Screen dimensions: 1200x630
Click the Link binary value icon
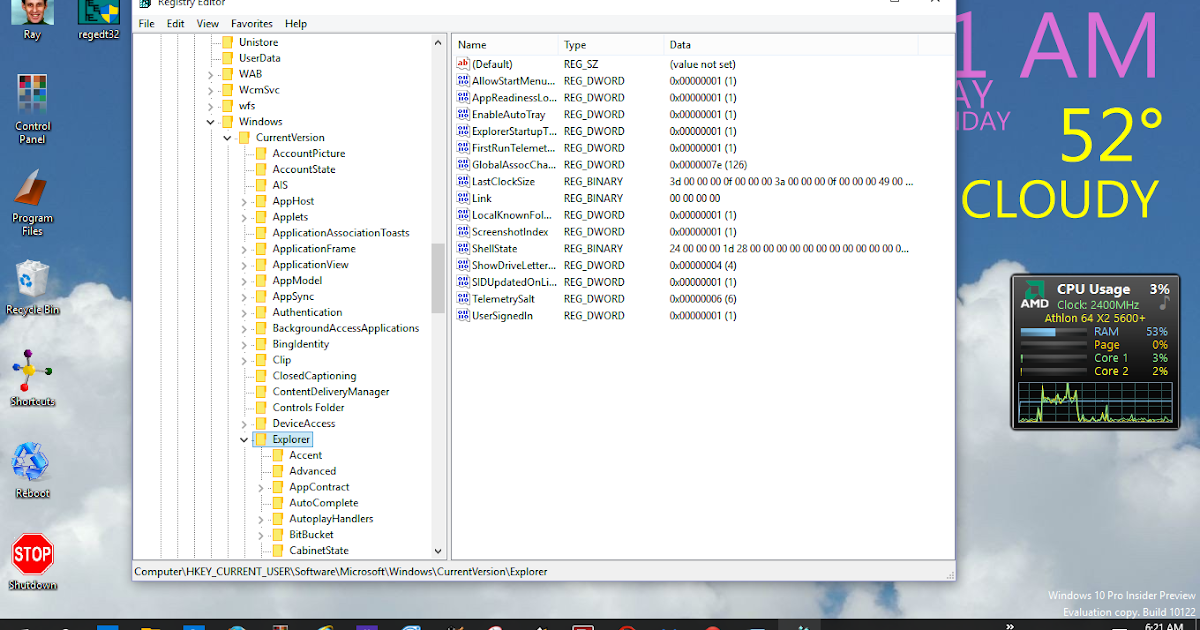click(x=463, y=198)
